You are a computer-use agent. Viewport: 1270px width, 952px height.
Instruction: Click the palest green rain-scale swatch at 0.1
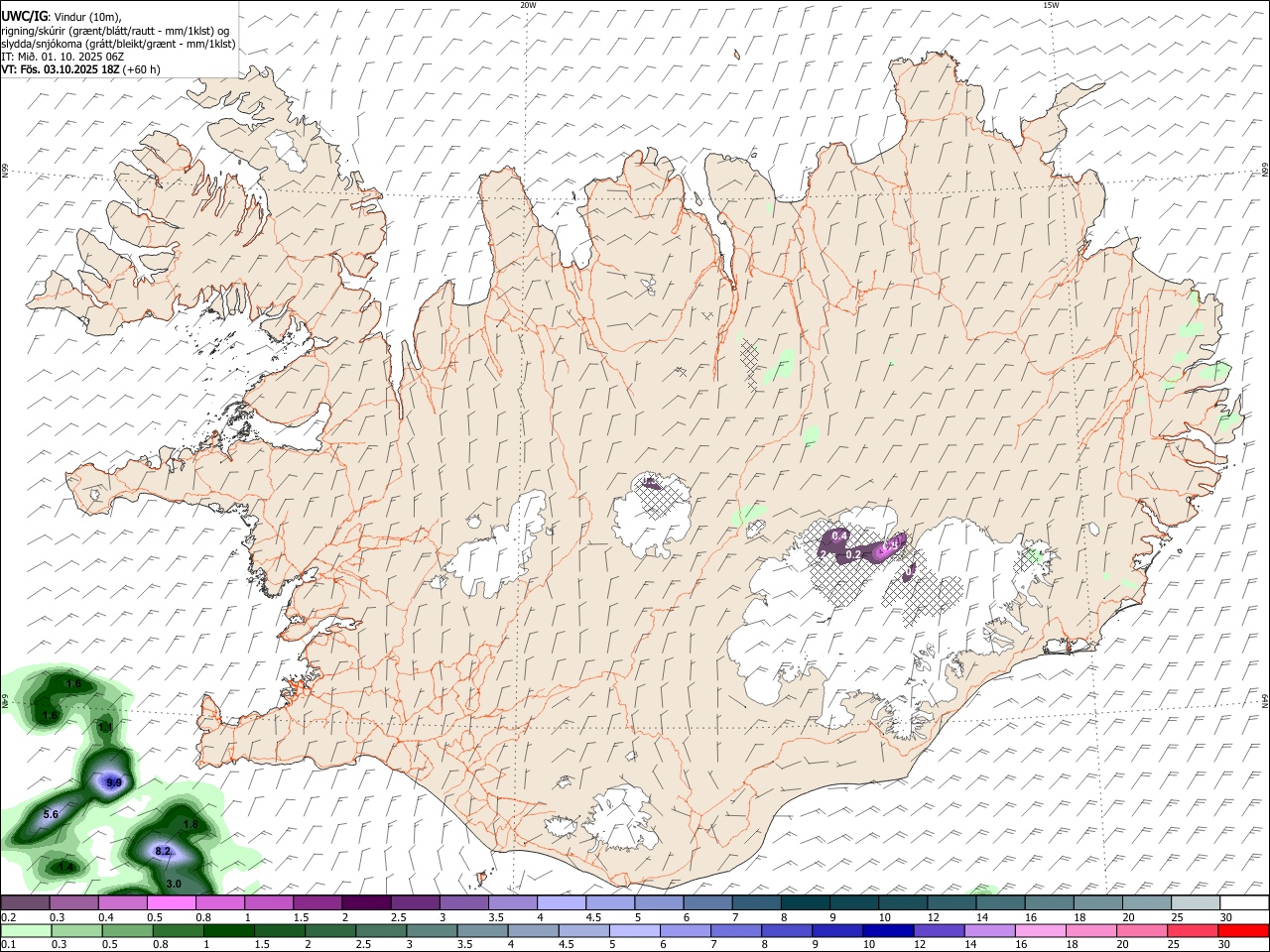[25, 931]
